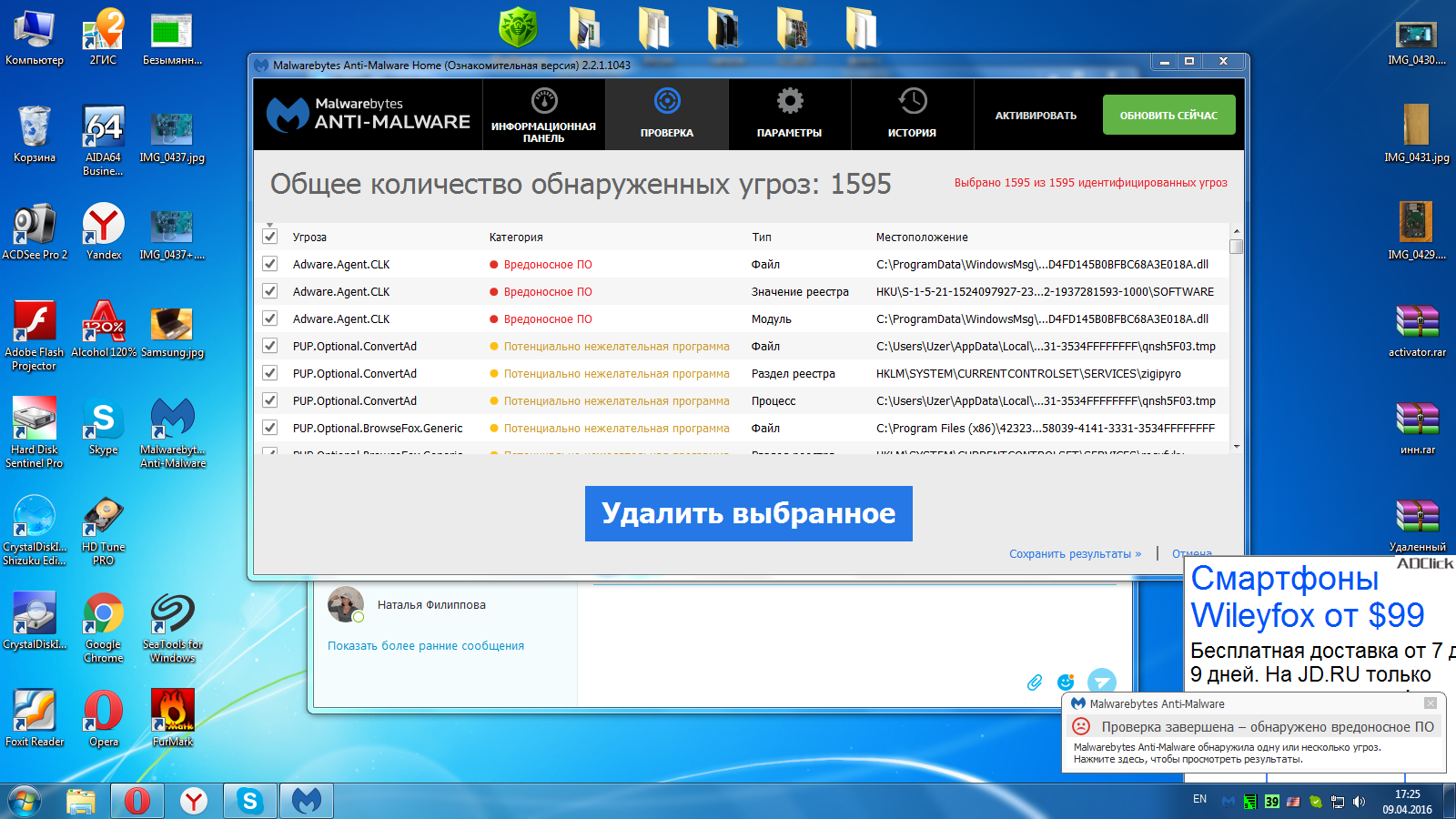This screenshot has height=819, width=1456.
Task: Click the emoji smiley icon in chat
Action: coord(1066,682)
